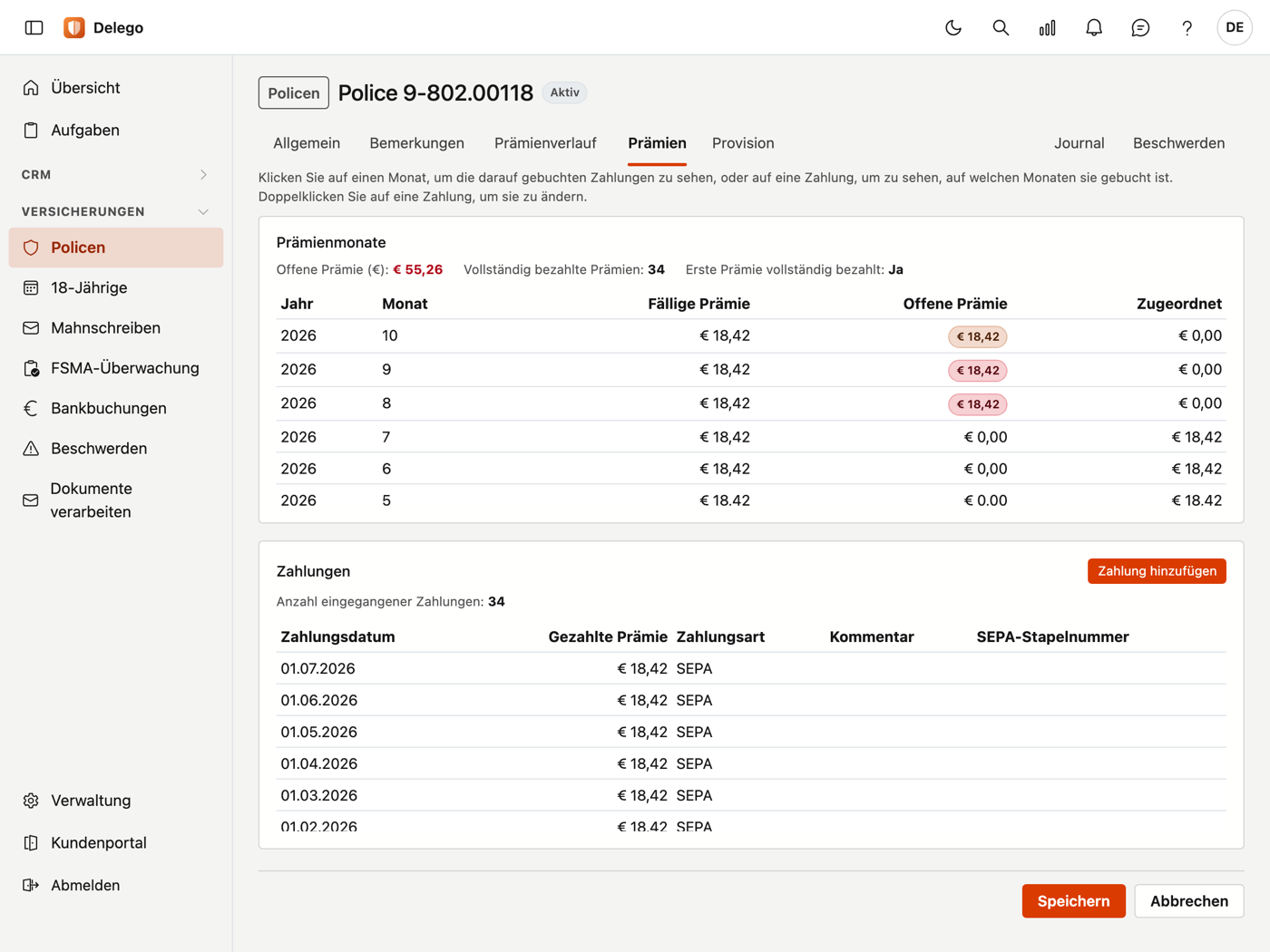This screenshot has width=1270, height=952.
Task: Click open premium badge for month 10
Action: click(x=977, y=336)
